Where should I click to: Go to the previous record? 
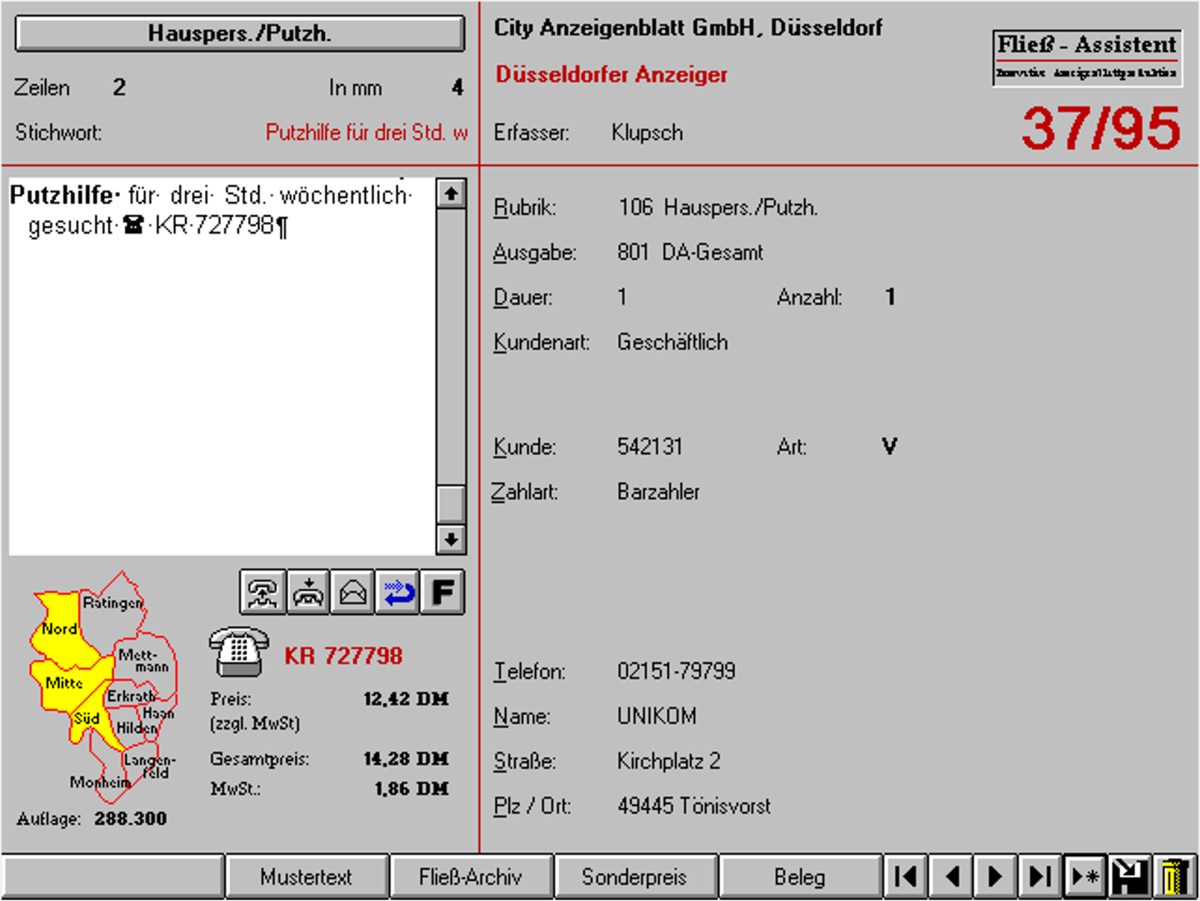[x=951, y=877]
